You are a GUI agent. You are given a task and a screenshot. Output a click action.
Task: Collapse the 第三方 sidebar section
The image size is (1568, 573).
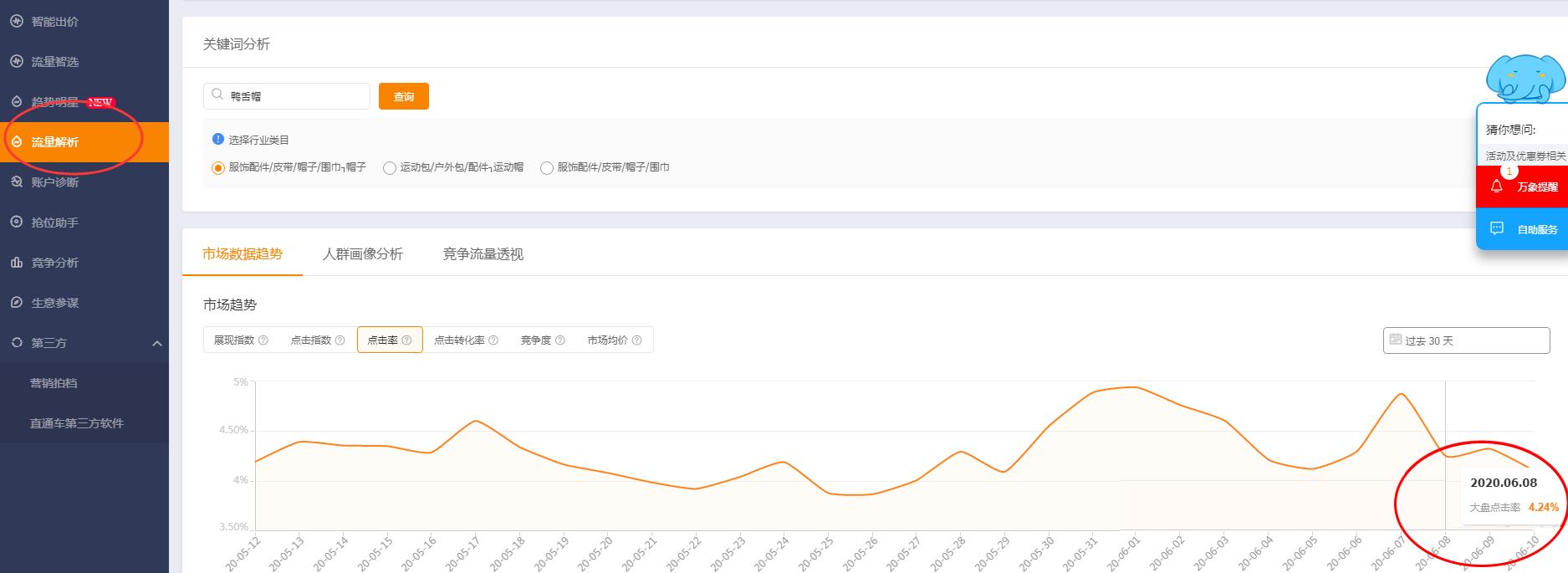[x=156, y=343]
